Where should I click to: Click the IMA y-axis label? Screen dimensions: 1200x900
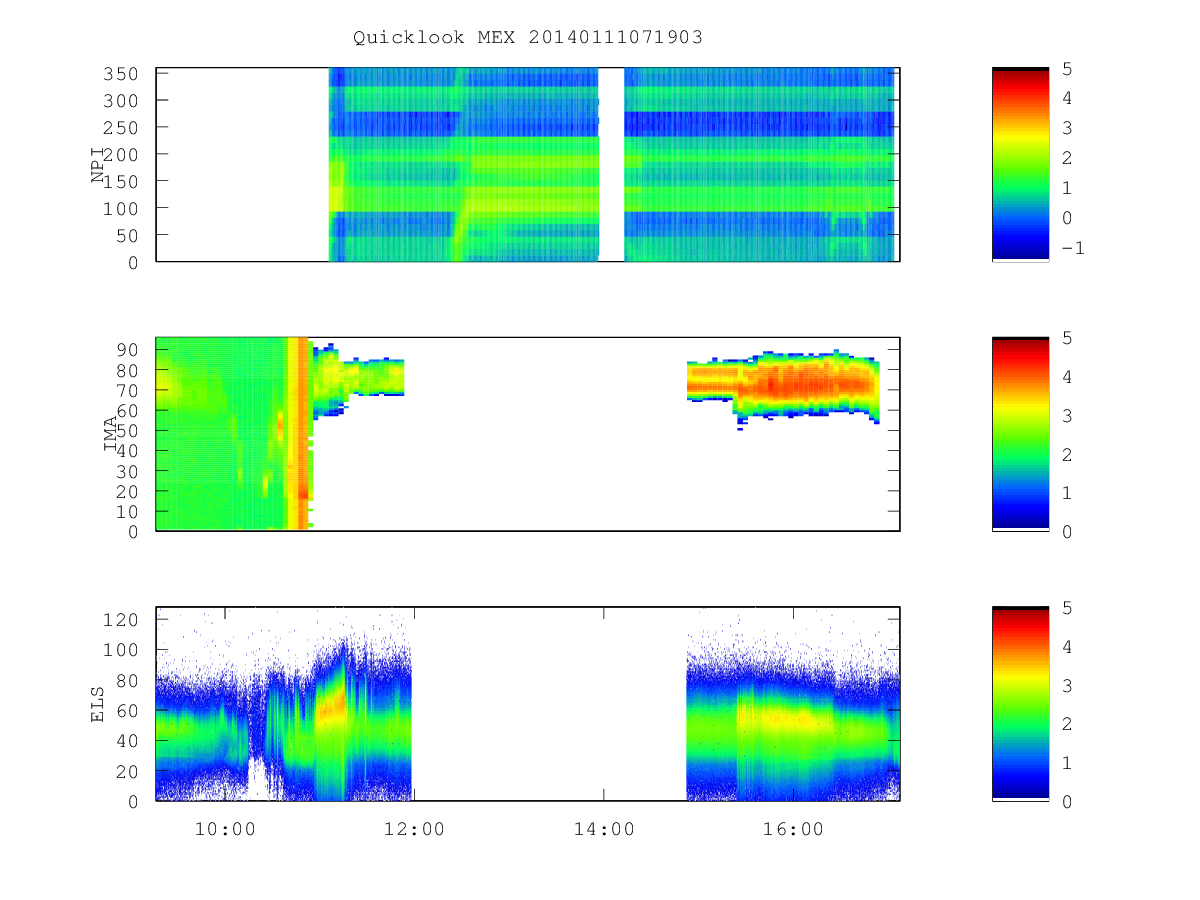[x=110, y=434]
